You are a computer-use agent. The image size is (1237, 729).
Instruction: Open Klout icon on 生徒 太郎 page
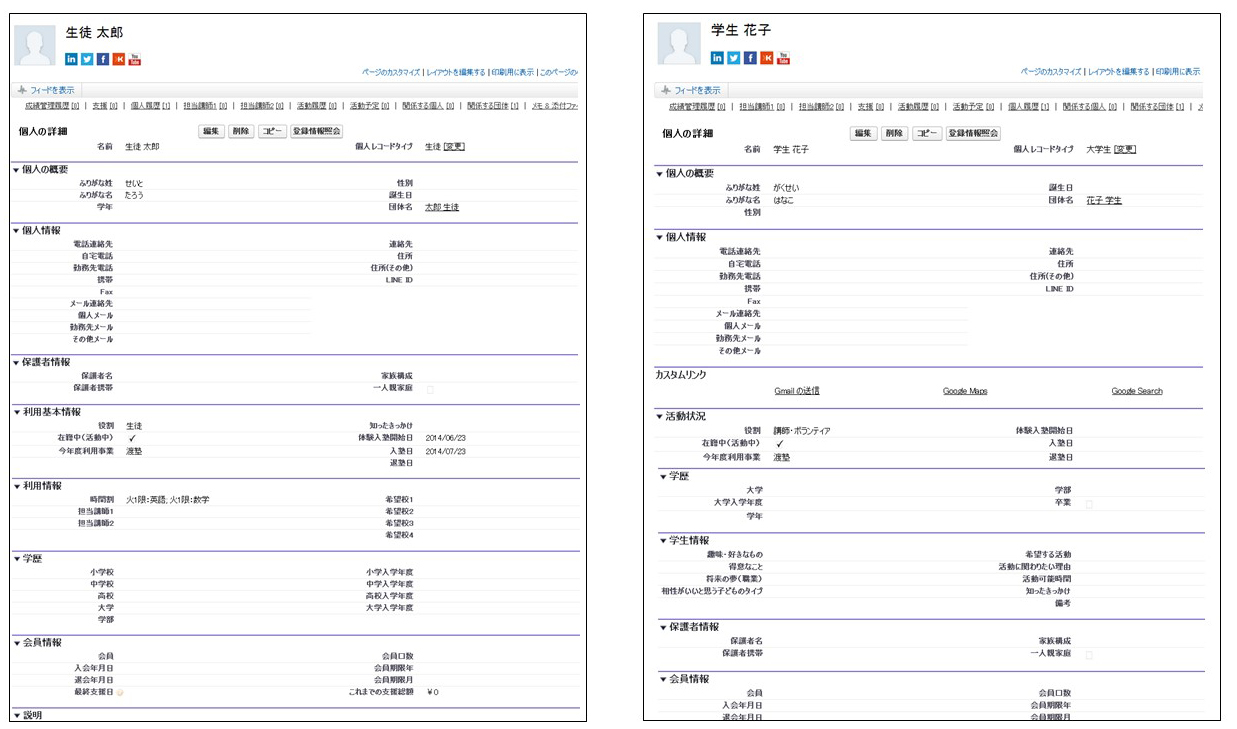click(118, 58)
